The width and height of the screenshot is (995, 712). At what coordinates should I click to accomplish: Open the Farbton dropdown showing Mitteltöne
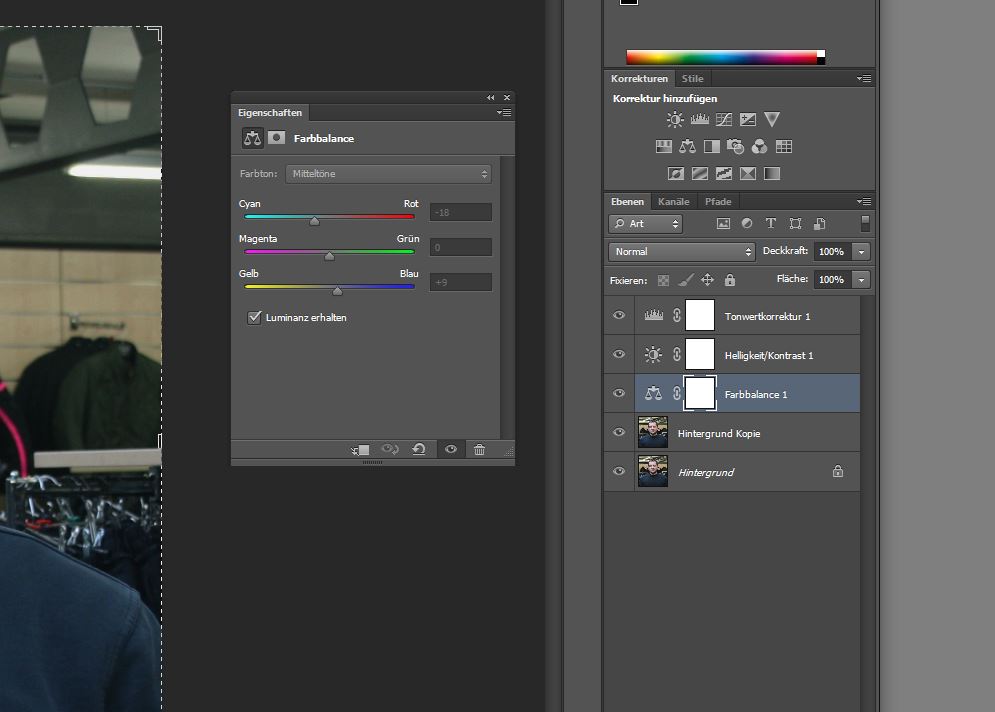click(x=388, y=174)
